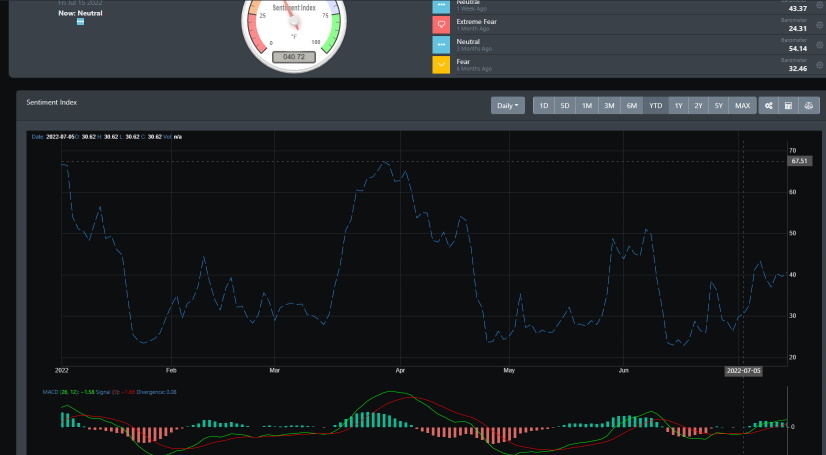Click the Now: Neutral status text
This screenshot has height=455, width=826.
80,13
